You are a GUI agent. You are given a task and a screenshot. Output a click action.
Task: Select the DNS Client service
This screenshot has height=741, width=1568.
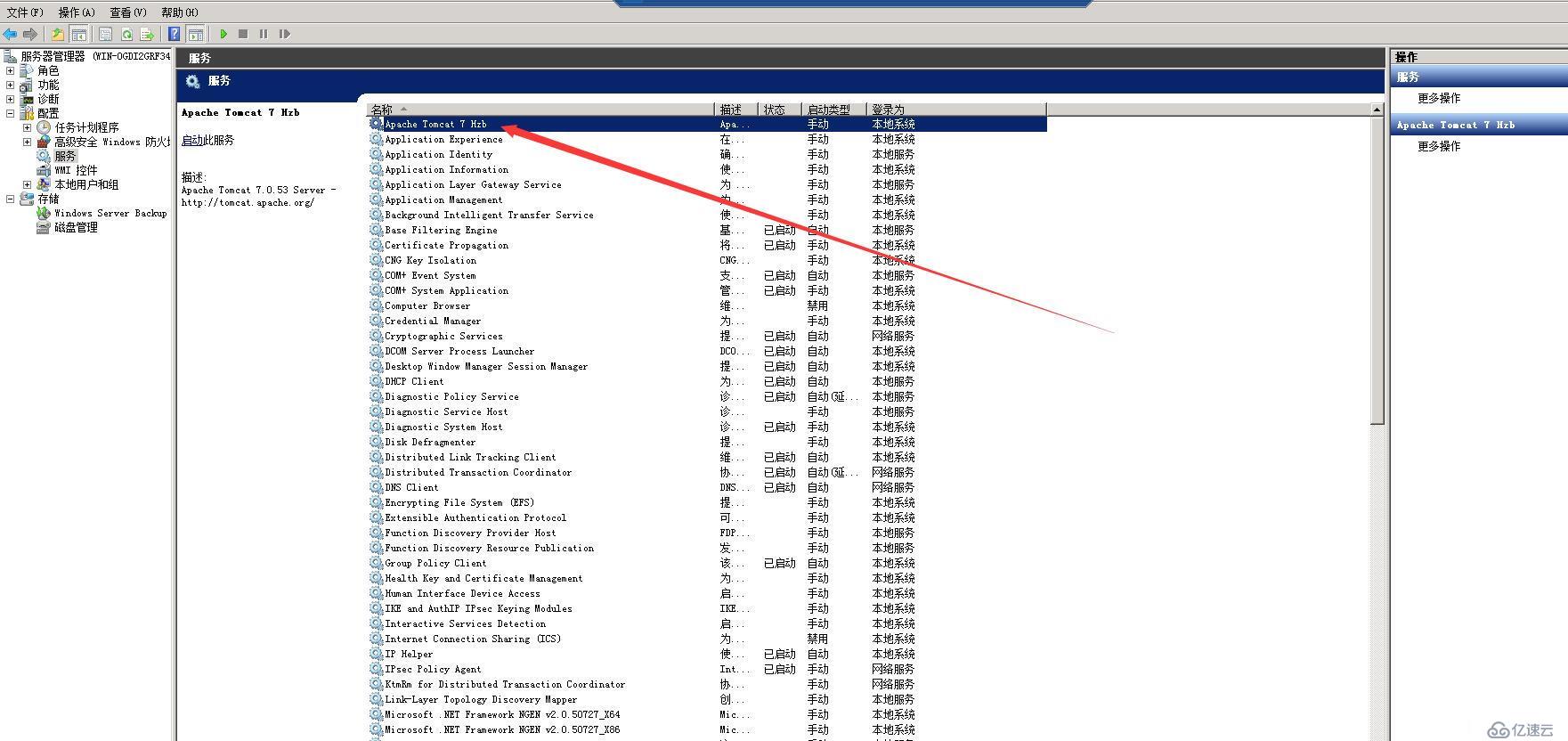[708, 487]
